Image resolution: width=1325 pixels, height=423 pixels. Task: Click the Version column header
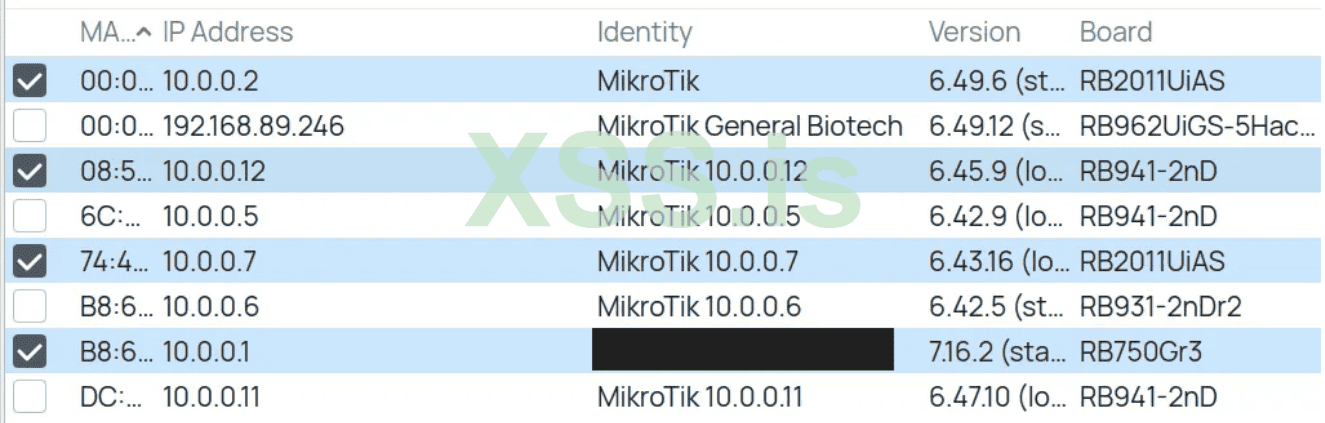[974, 32]
